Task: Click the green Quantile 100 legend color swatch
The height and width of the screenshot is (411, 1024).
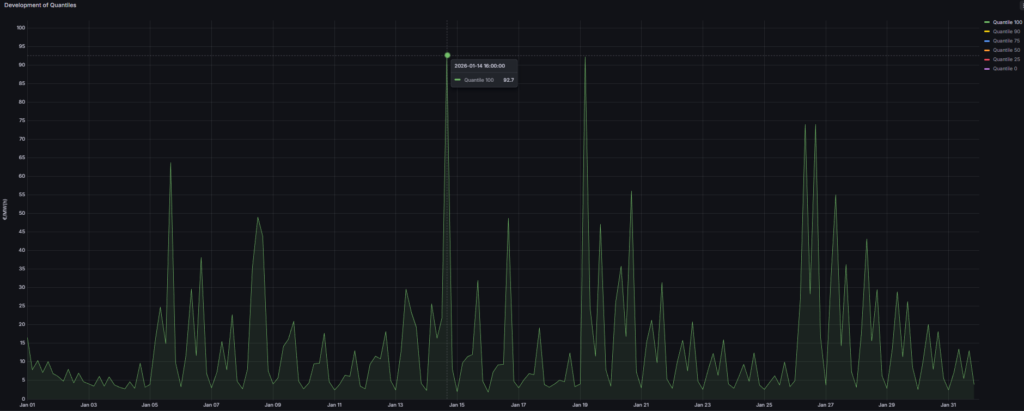Action: [x=986, y=22]
